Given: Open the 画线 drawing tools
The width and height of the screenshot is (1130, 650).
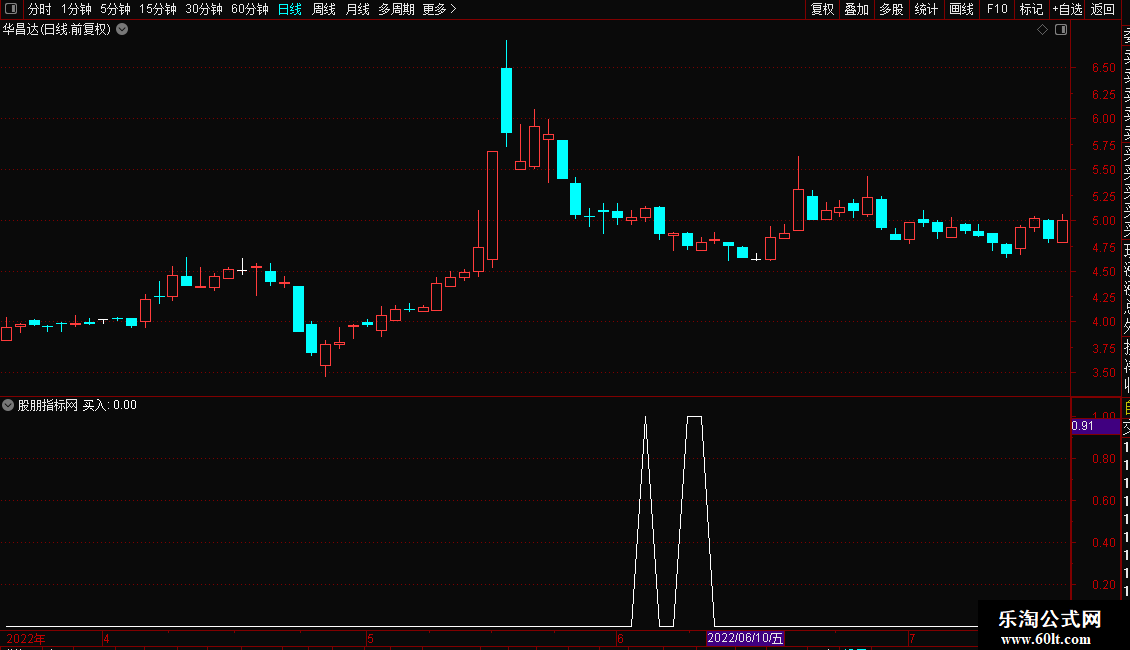Looking at the screenshot, I should 961,9.
